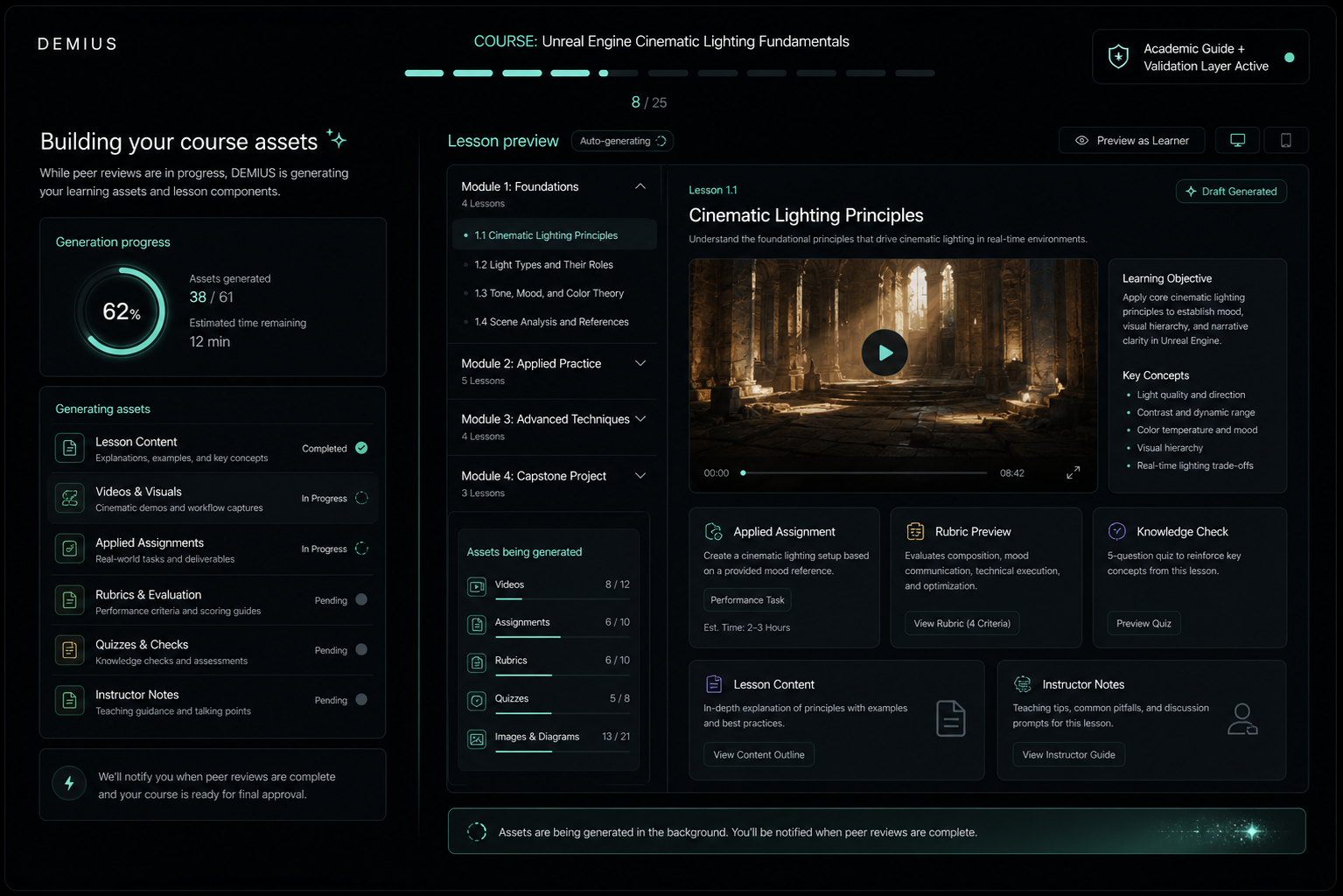This screenshot has width=1343, height=896.
Task: Click the Completed checkmark for Lesson Content
Action: pyautogui.click(x=361, y=448)
